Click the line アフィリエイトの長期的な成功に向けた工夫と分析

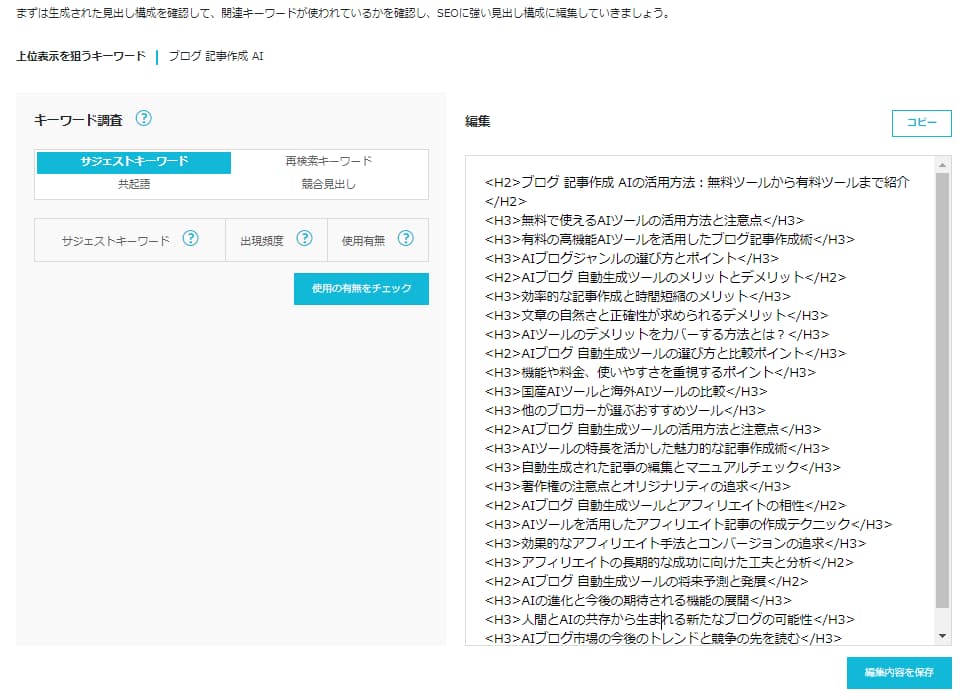tap(669, 563)
